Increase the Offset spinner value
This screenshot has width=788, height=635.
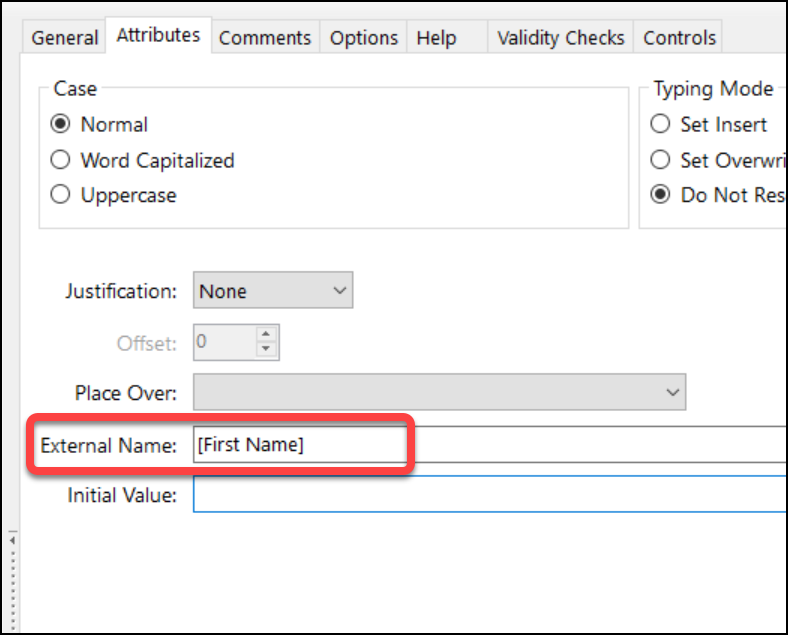[266, 334]
